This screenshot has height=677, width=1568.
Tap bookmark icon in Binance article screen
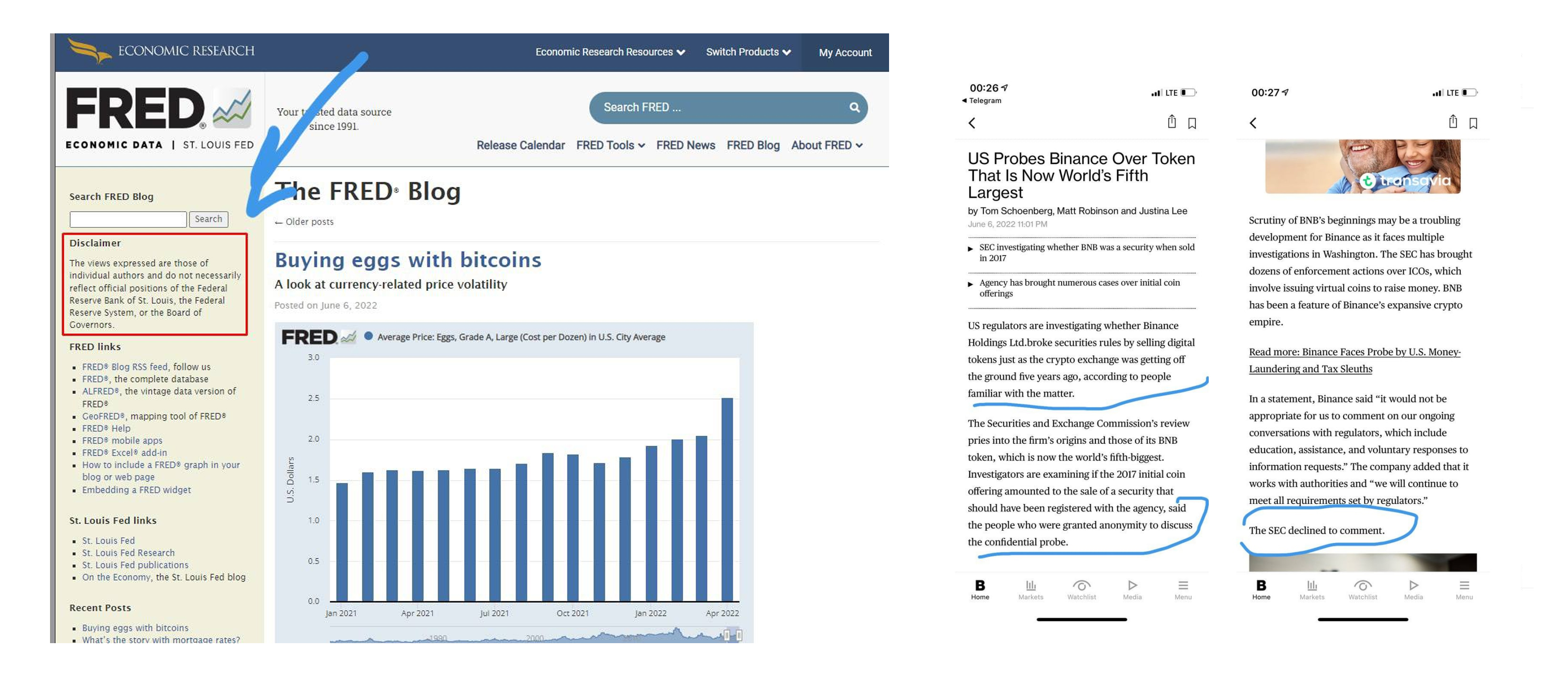(1192, 123)
